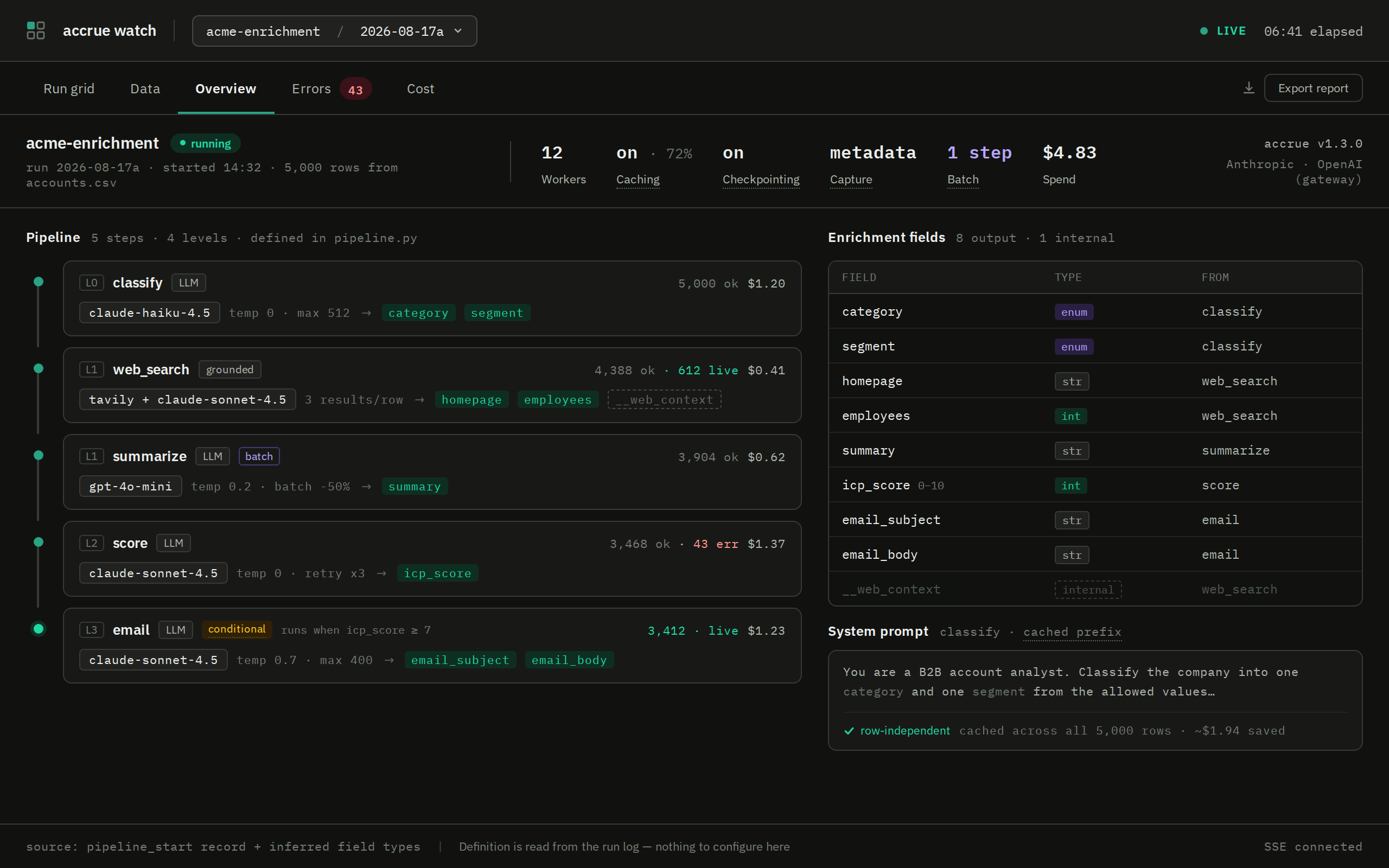Click the grounded badge on web_search
Viewport: 1389px width, 868px height.
click(x=230, y=369)
